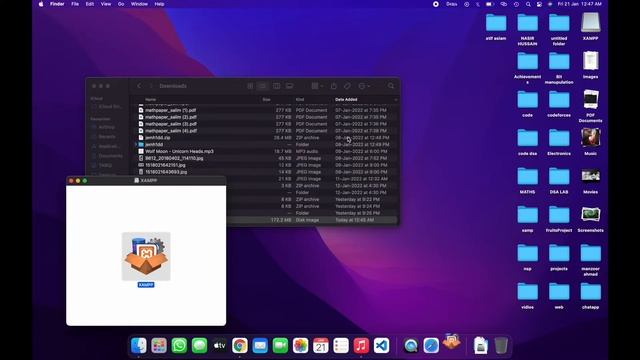
Task: Click the Tags icon in Finder toolbar
Action: [347, 86]
